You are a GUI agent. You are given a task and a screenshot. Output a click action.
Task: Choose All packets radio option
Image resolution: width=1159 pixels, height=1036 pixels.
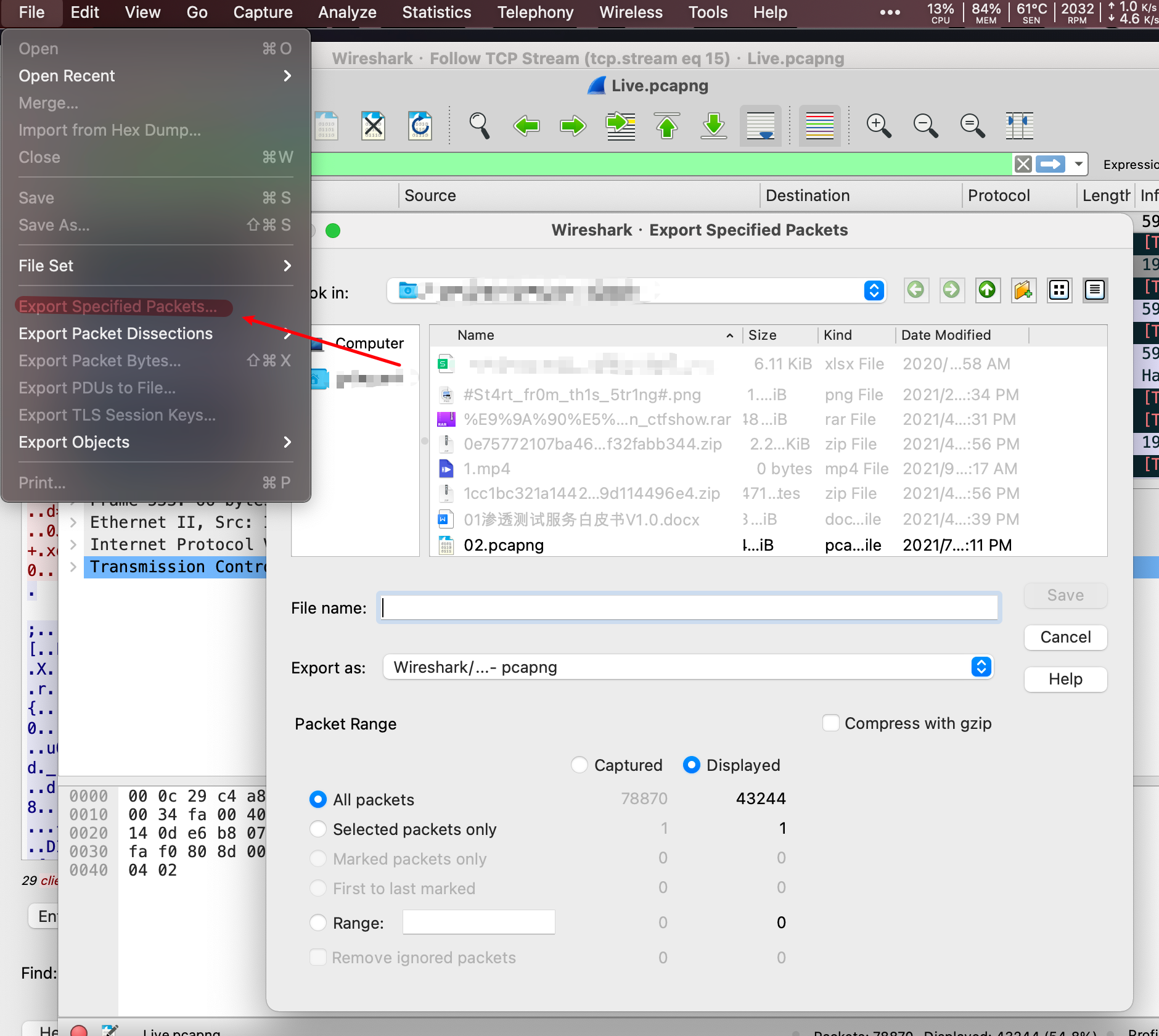[318, 799]
